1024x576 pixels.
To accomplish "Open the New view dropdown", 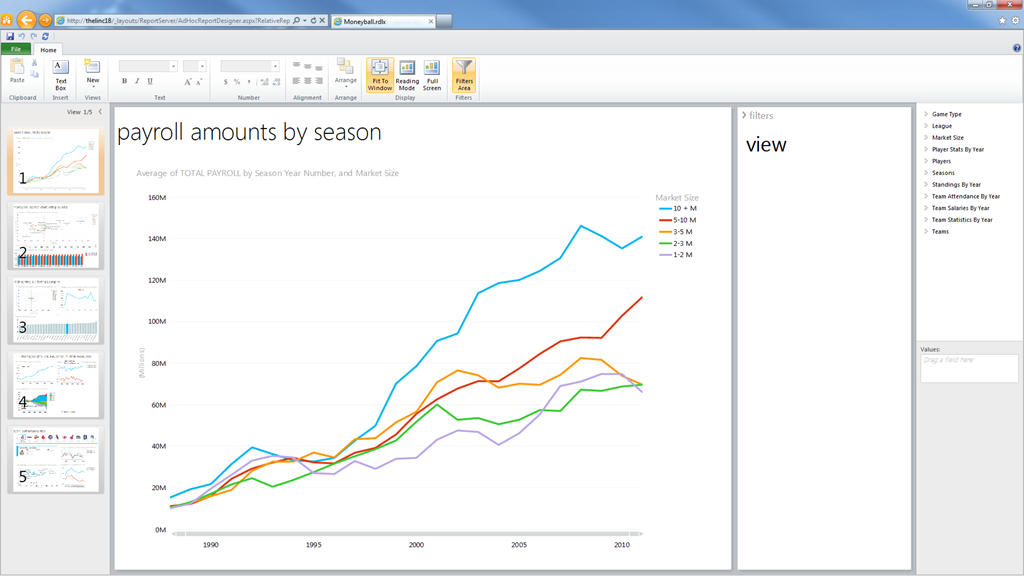I will point(93,73).
